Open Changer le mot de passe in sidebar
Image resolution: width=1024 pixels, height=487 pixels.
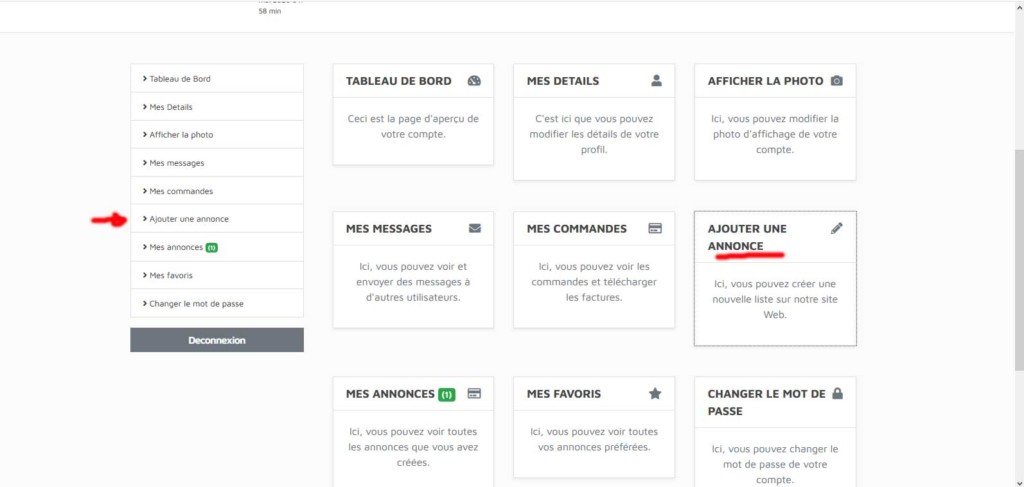pyautogui.click(x=217, y=304)
